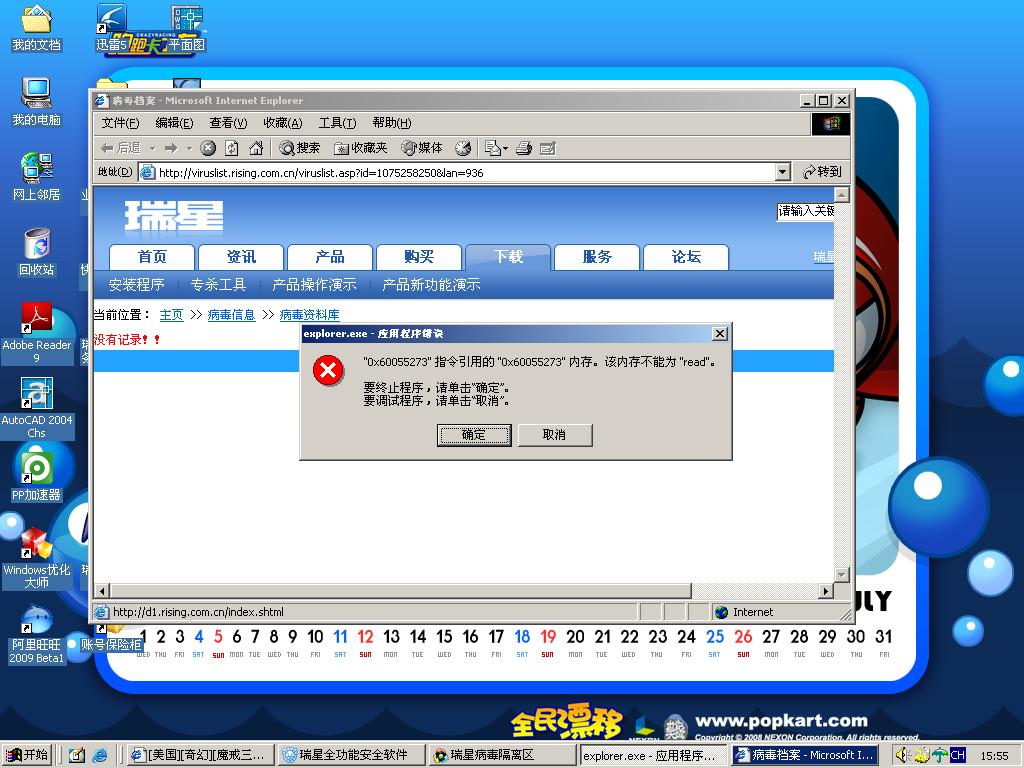Click the 请输入关键 search keyword field
This screenshot has height=768, width=1024.
click(x=805, y=211)
